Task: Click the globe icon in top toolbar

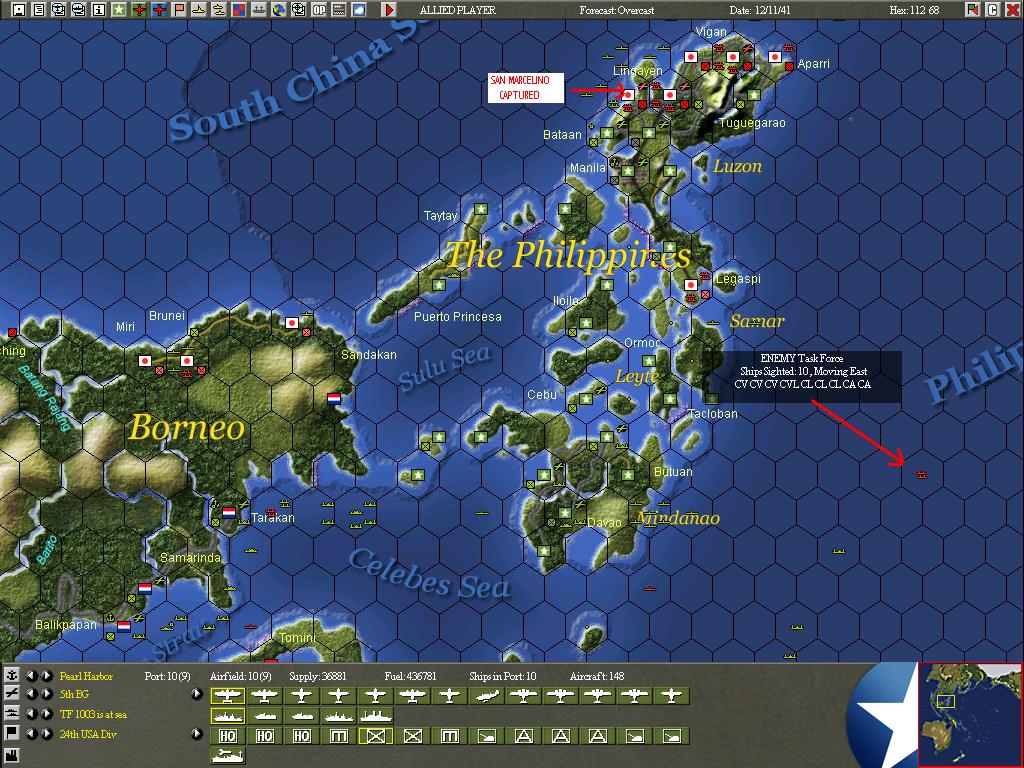Action: click(x=279, y=10)
